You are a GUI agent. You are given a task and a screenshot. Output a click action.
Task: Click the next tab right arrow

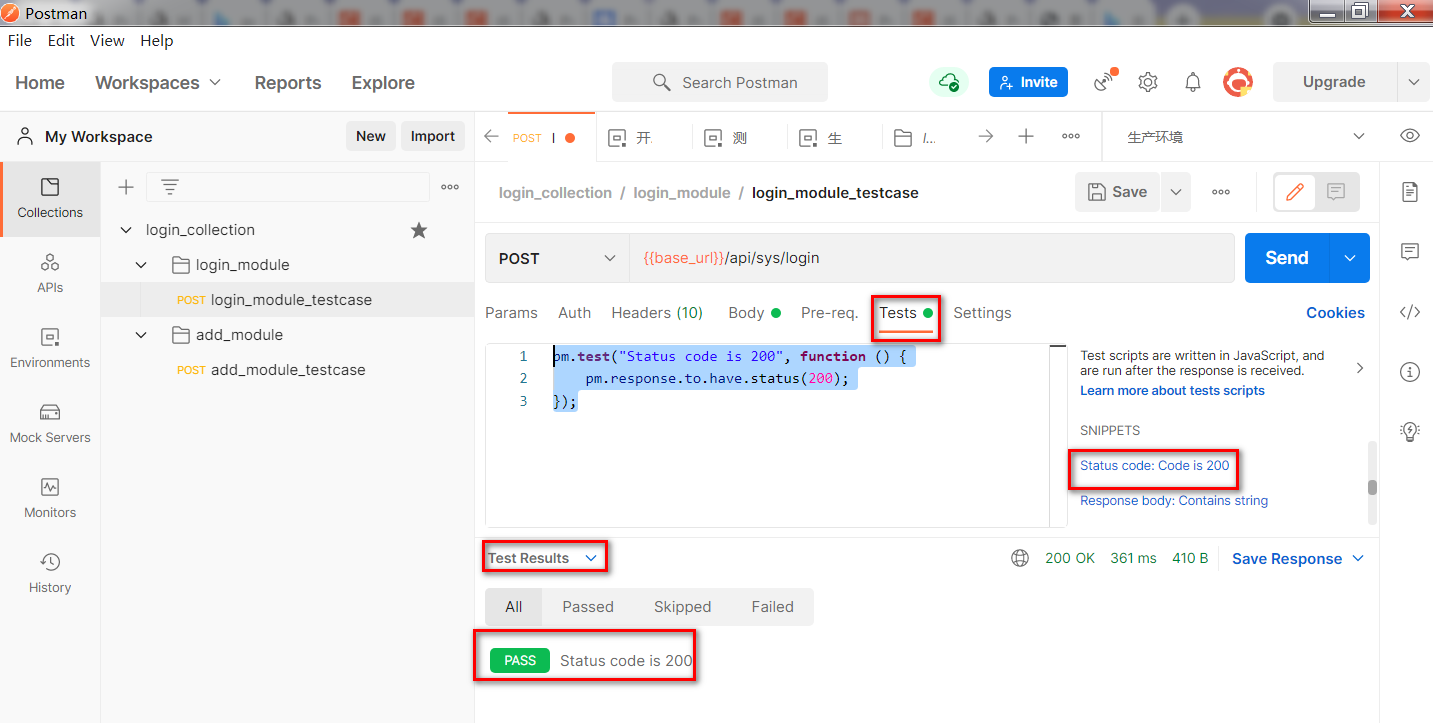coord(986,136)
